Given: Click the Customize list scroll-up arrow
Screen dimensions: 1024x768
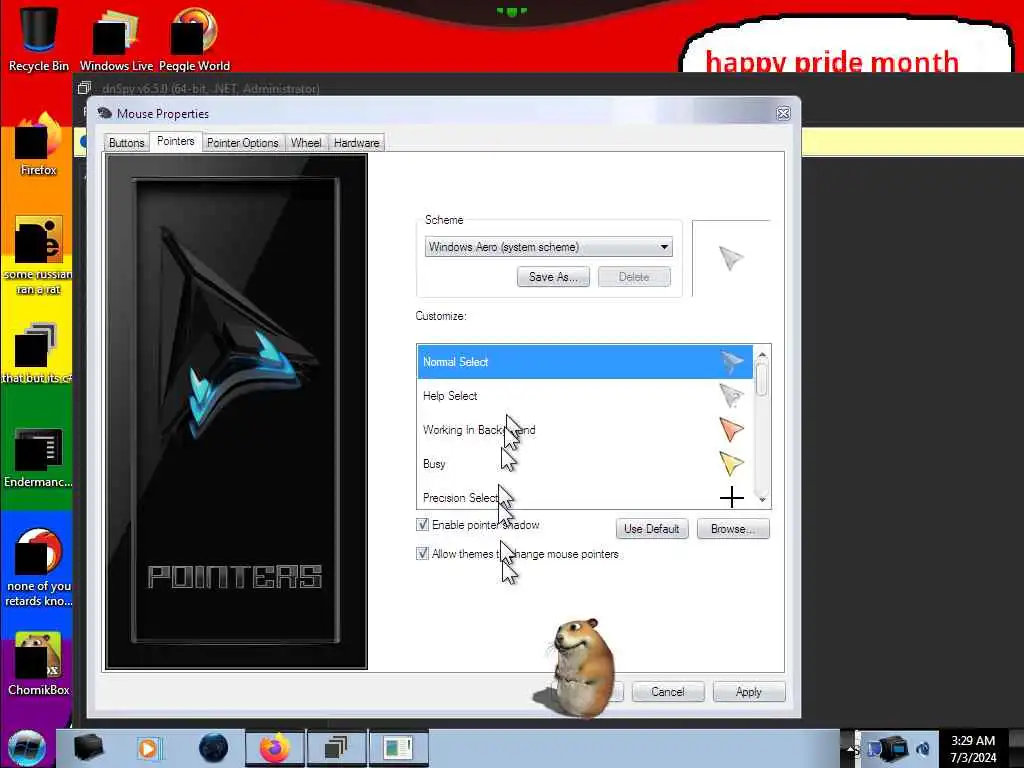Looking at the screenshot, I should click(761, 353).
